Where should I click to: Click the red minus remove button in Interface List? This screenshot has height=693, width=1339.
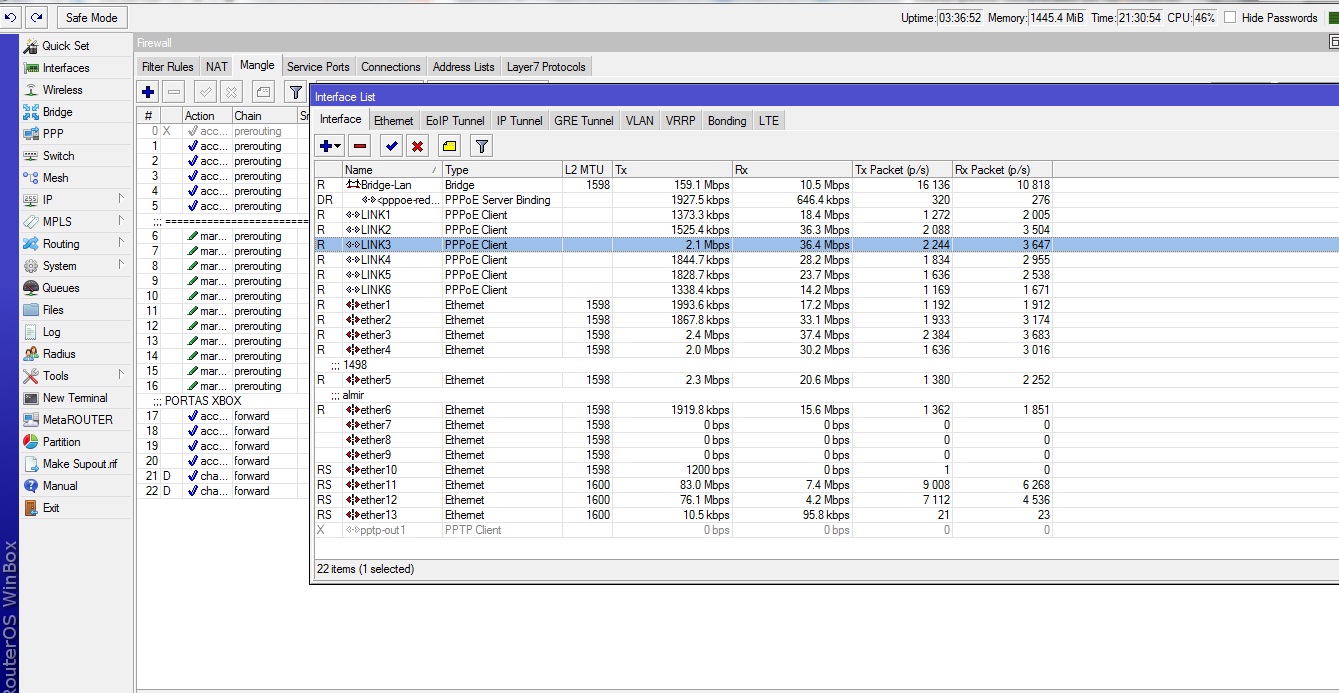pyautogui.click(x=360, y=146)
